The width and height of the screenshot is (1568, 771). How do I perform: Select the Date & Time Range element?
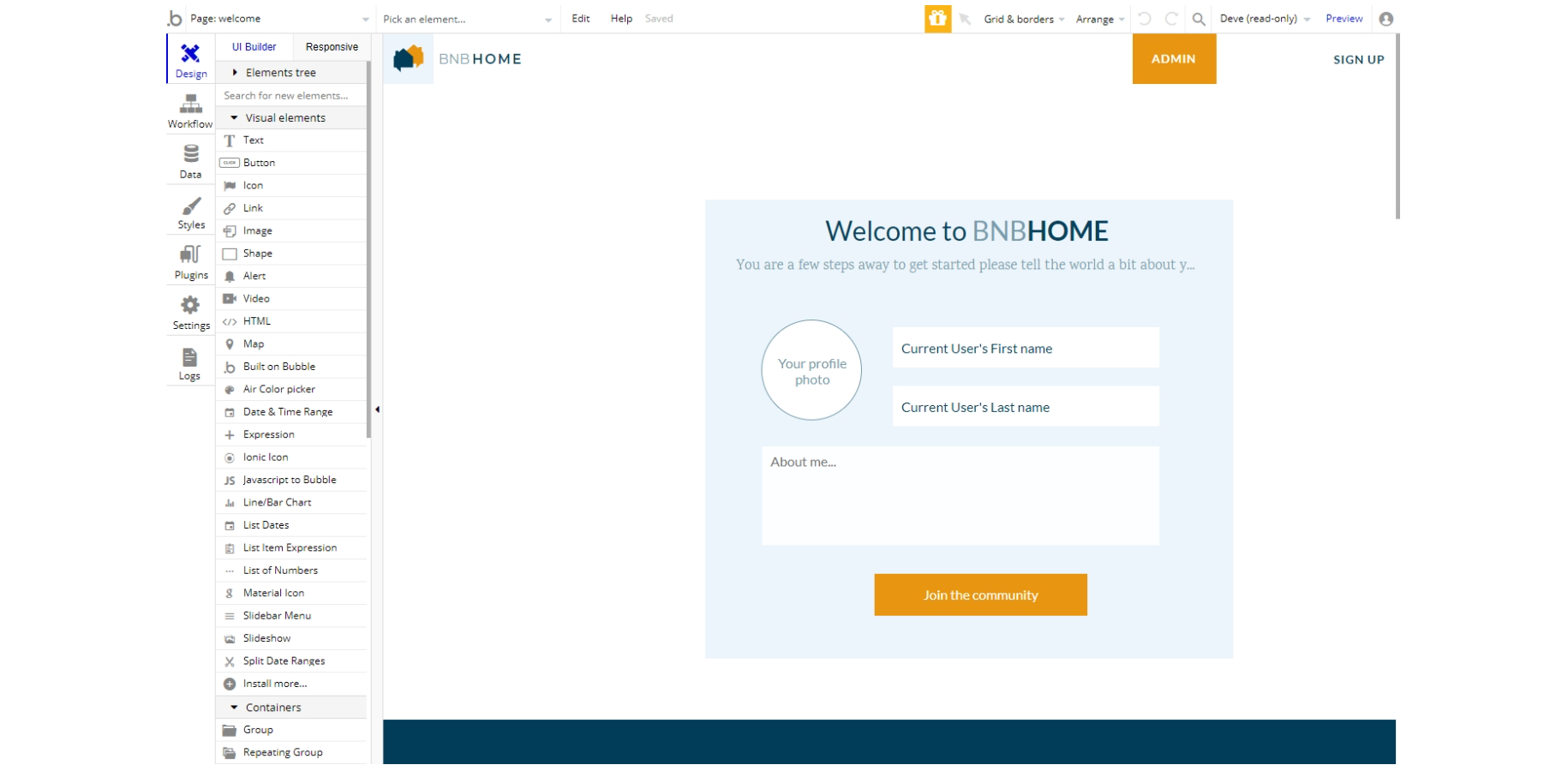pos(291,412)
